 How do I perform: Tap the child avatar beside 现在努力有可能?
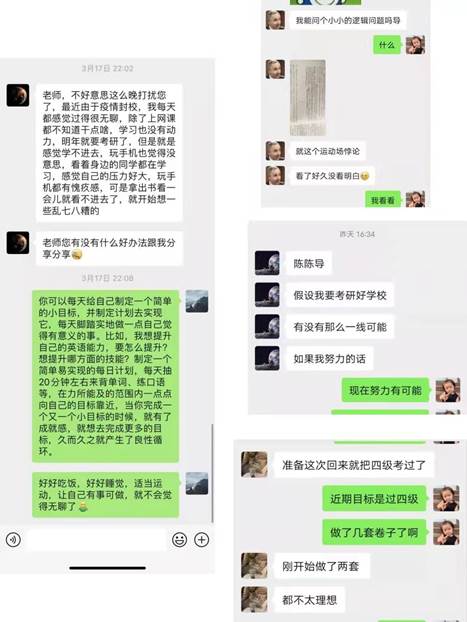click(x=448, y=390)
